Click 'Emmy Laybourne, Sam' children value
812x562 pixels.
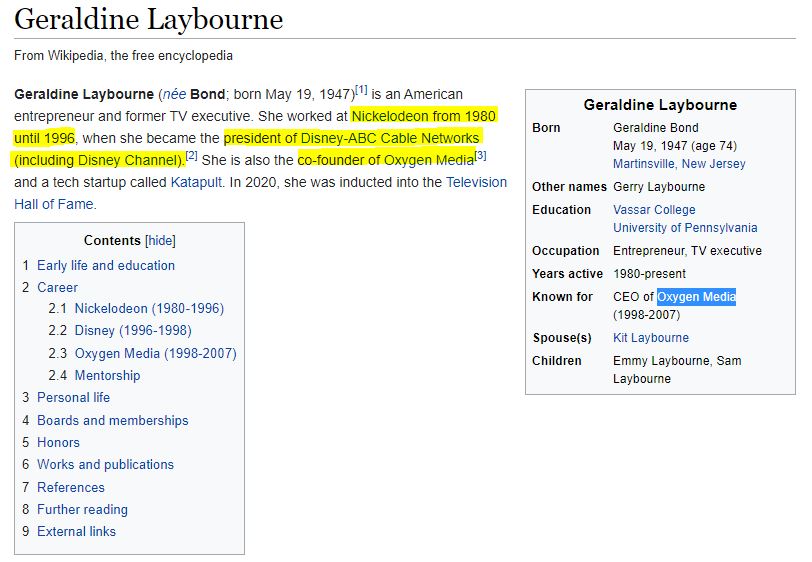coord(677,361)
